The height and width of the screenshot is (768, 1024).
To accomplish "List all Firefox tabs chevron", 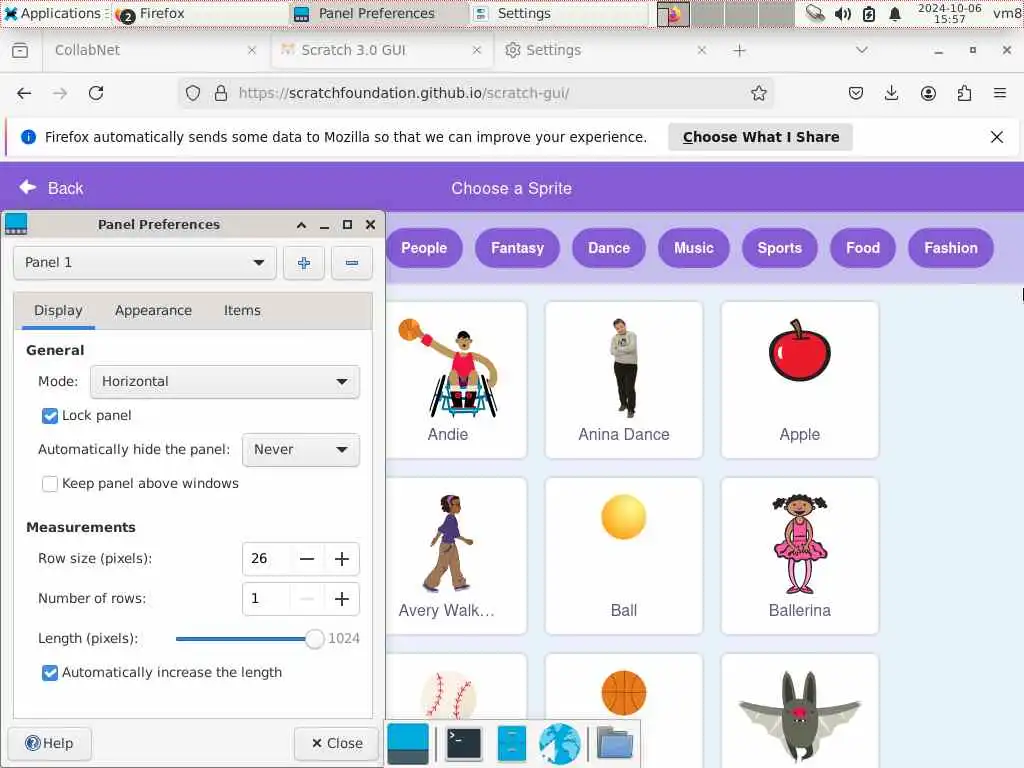I will click(861, 50).
